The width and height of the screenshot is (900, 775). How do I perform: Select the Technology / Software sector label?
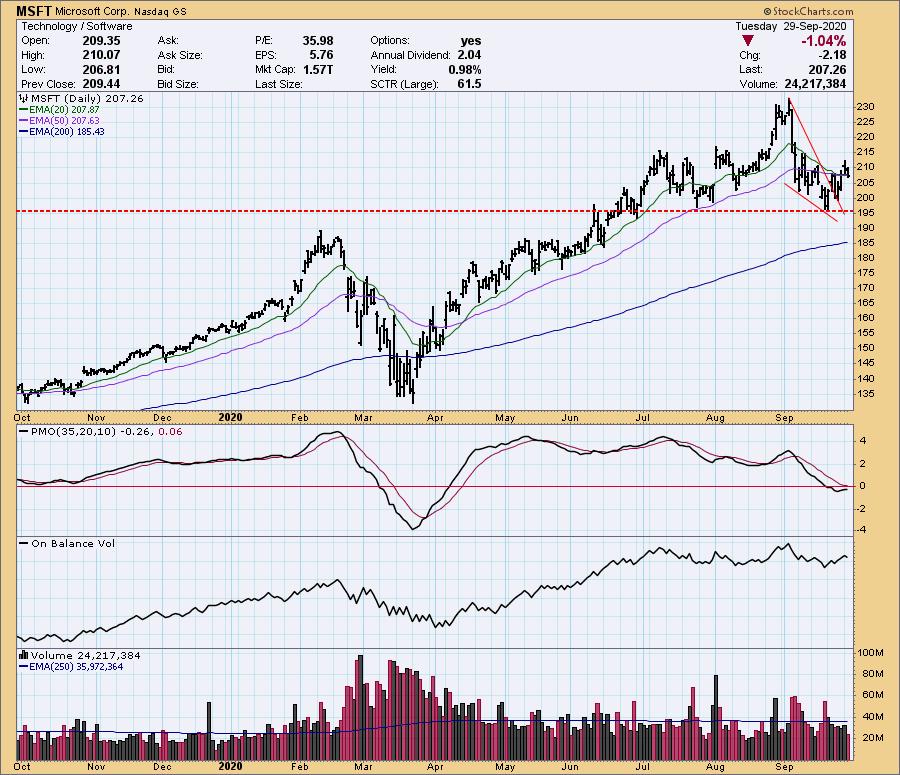click(x=77, y=26)
